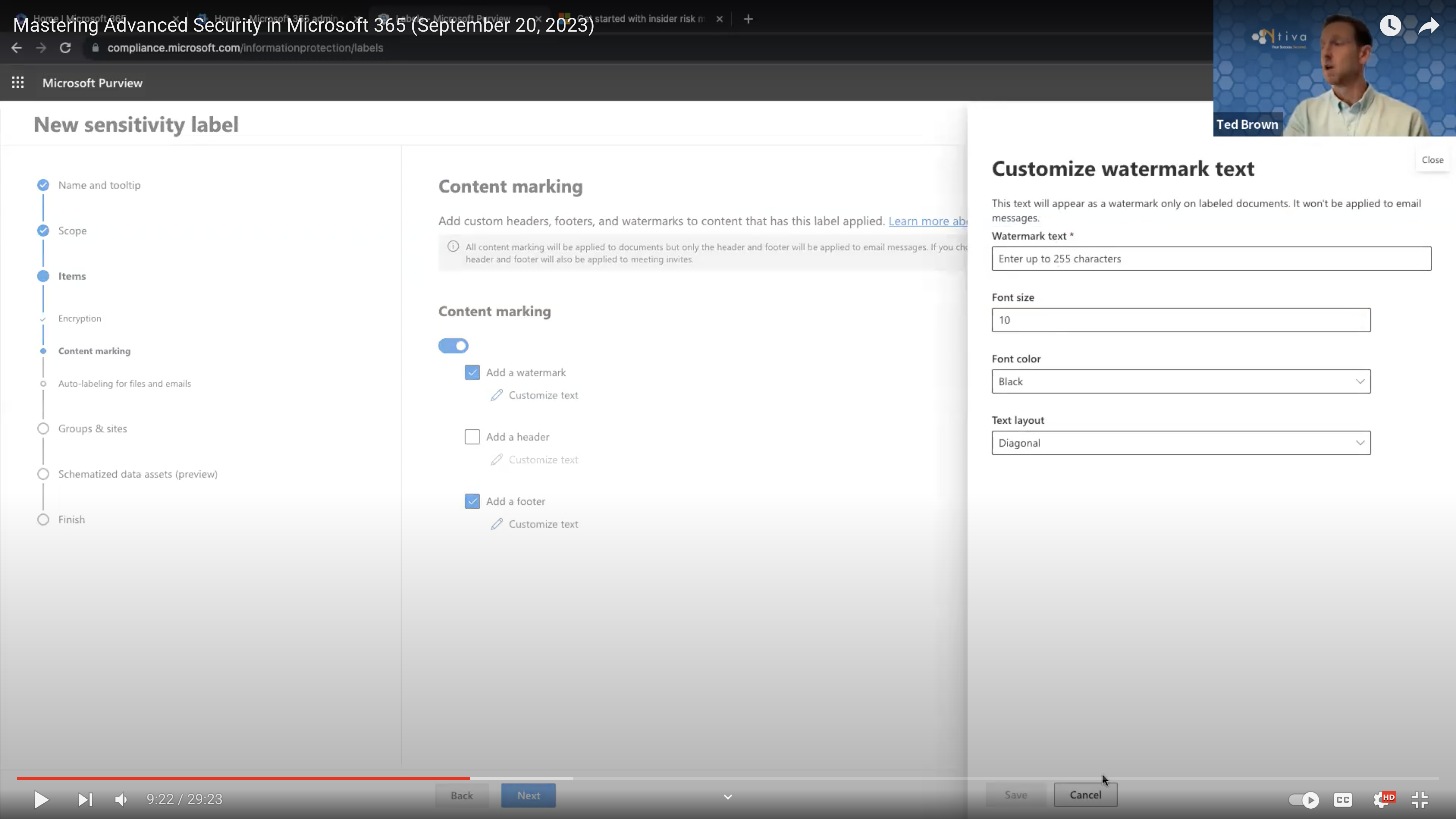Open the Microsoft Purview app launcher

click(17, 83)
